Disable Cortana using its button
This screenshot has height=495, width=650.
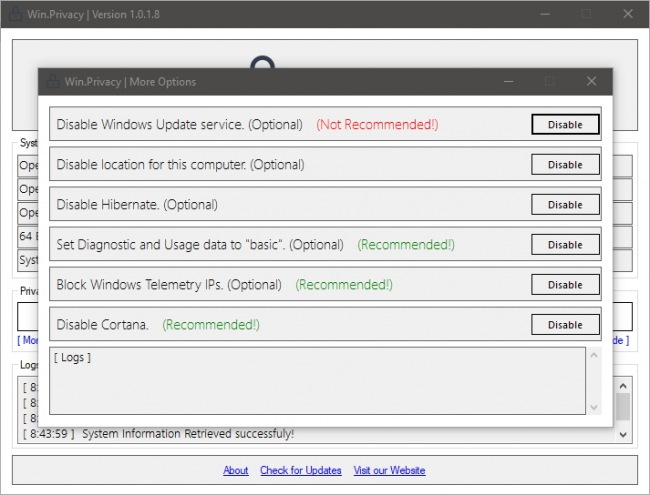(565, 325)
